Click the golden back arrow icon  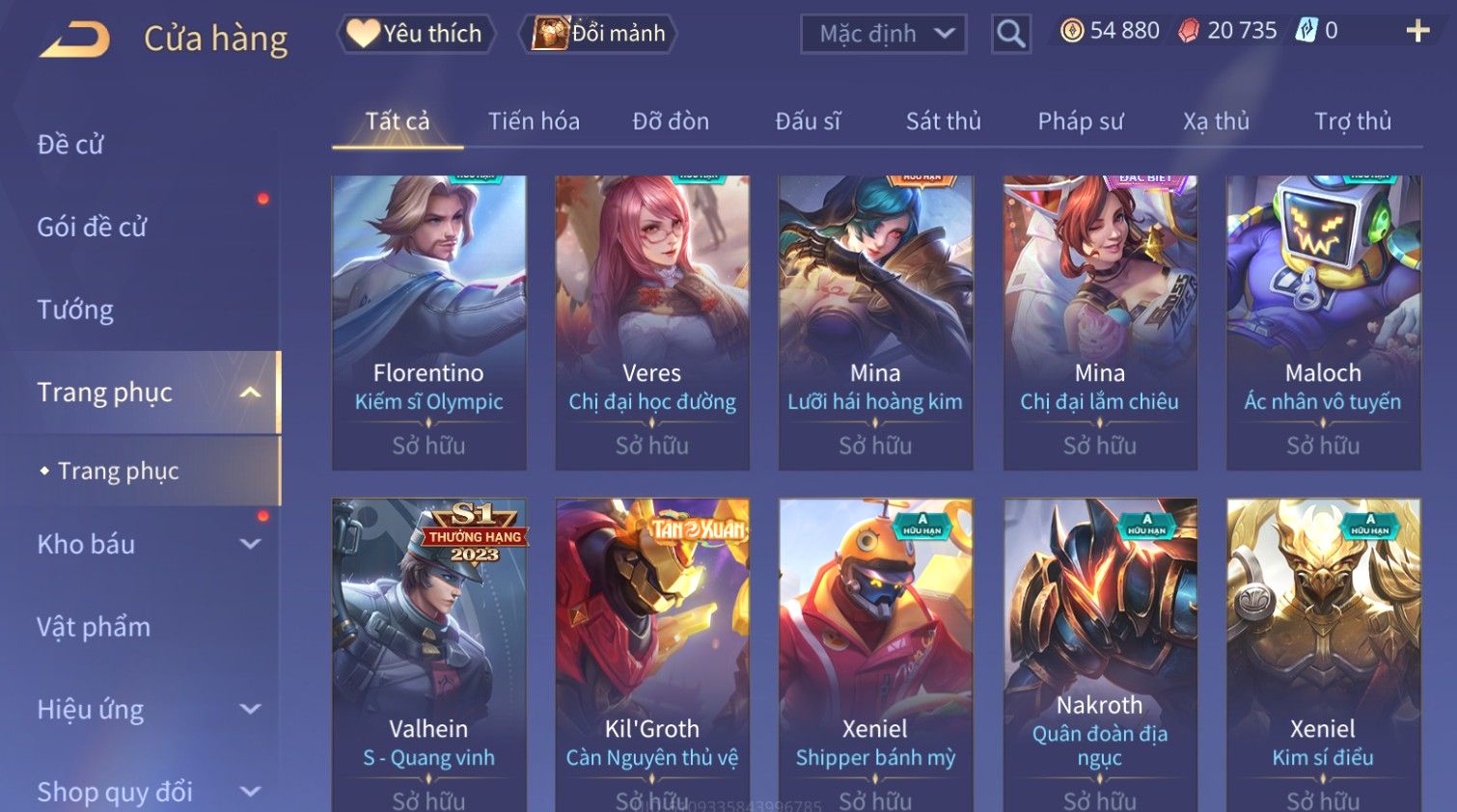(74, 40)
